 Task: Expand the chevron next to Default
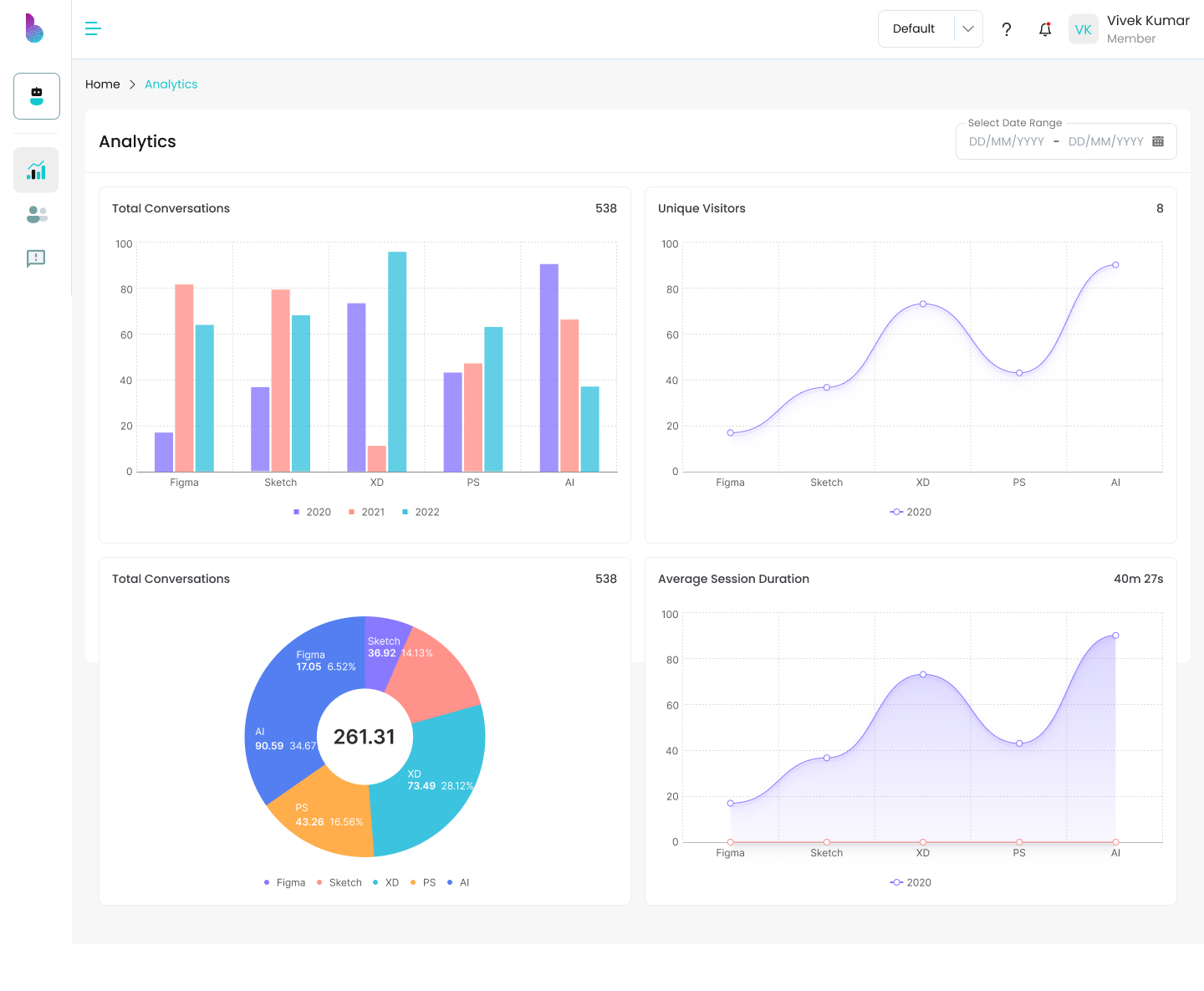click(x=967, y=28)
